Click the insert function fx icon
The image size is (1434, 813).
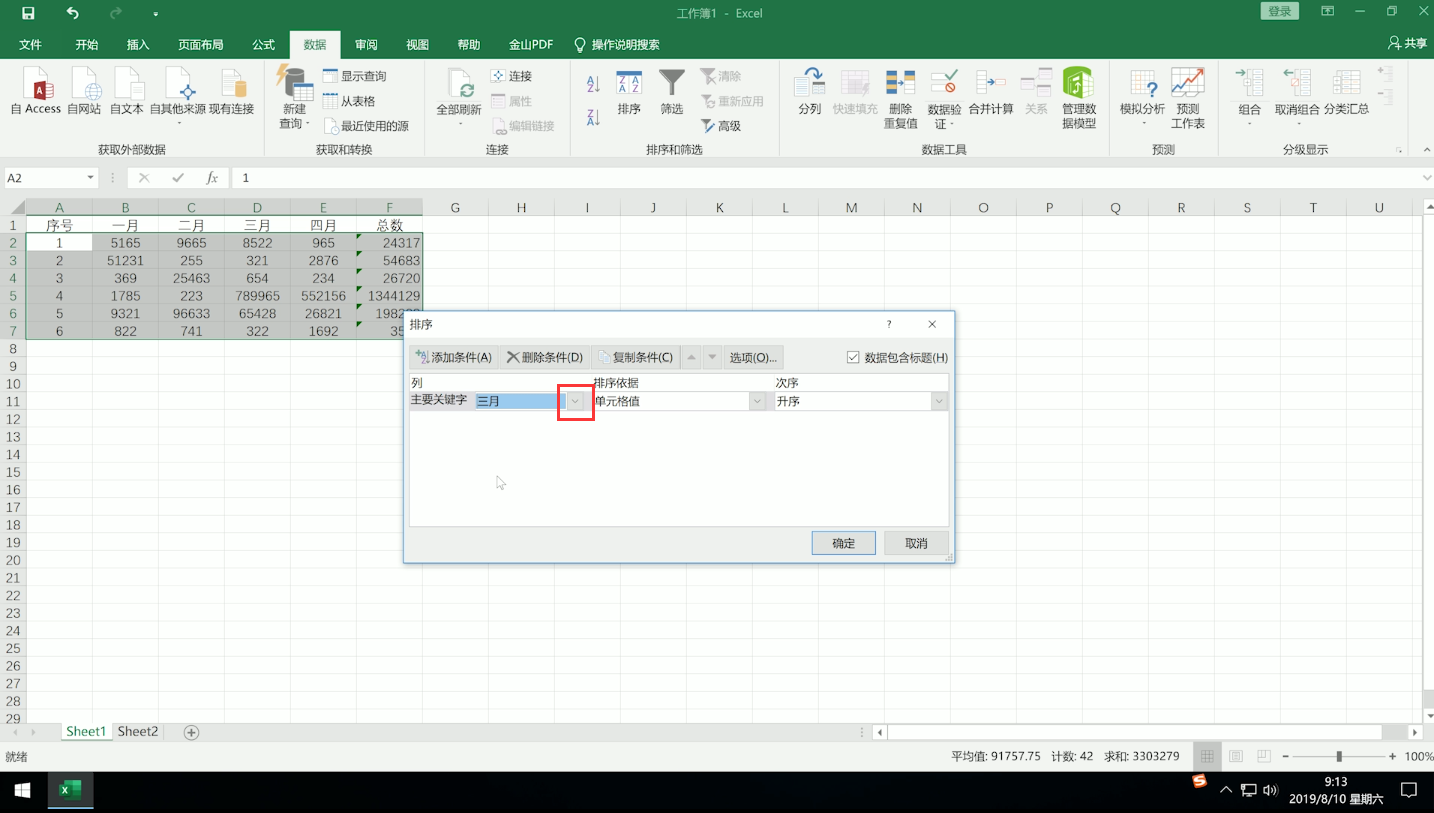212,178
